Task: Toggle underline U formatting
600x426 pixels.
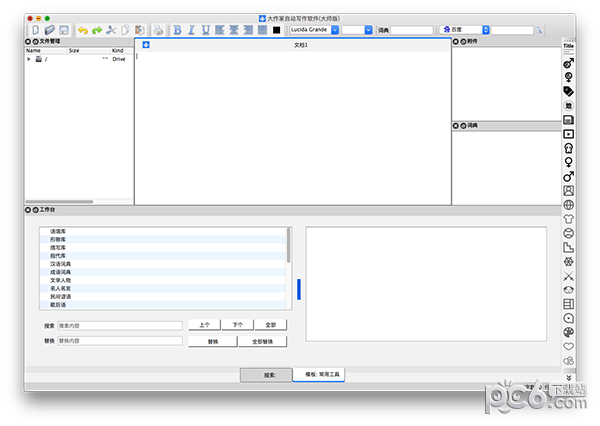Action: (x=205, y=30)
